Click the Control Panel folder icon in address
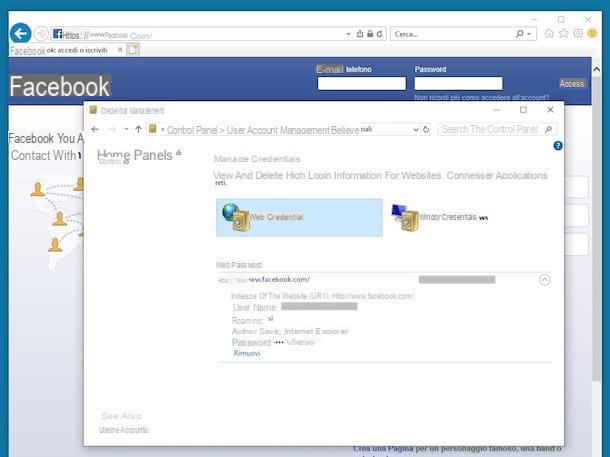Viewport: 610px width, 457px height. coord(153,129)
